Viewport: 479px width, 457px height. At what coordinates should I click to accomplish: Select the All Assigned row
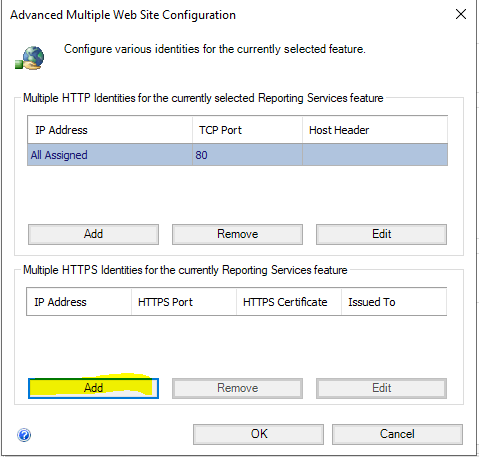[237, 155]
